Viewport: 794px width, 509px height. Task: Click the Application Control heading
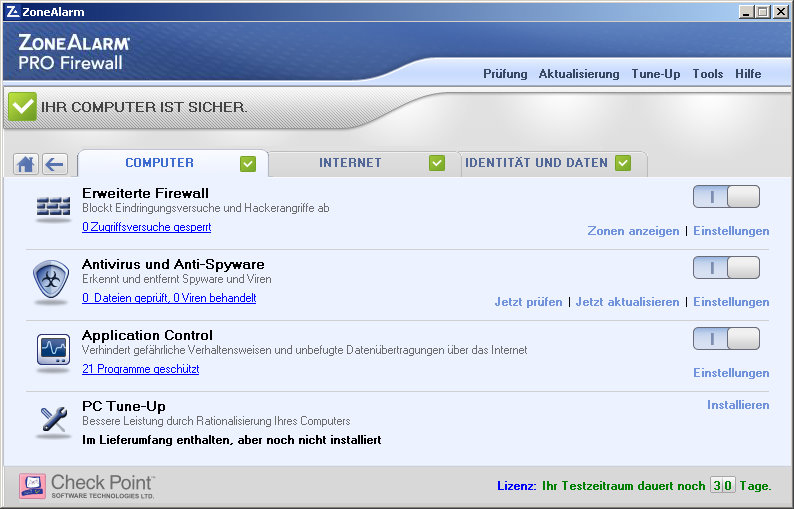[147, 335]
